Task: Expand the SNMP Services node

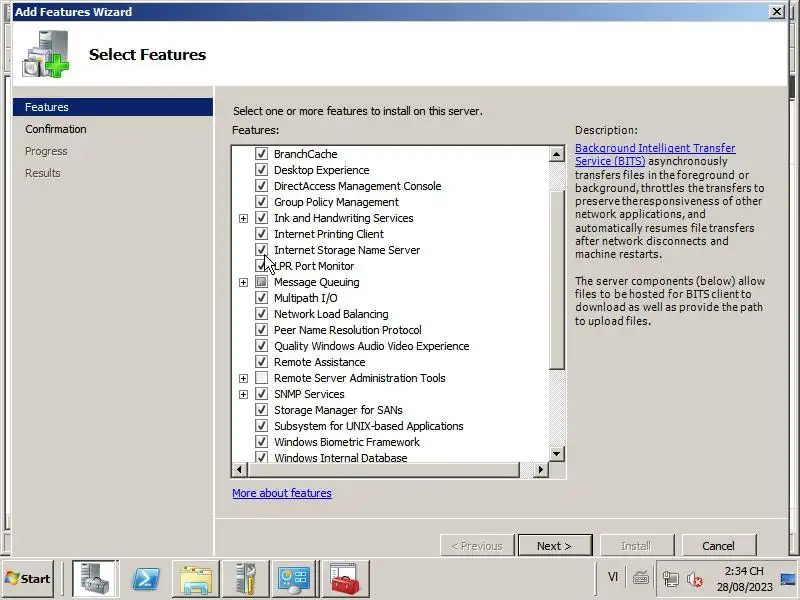Action: 243,394
